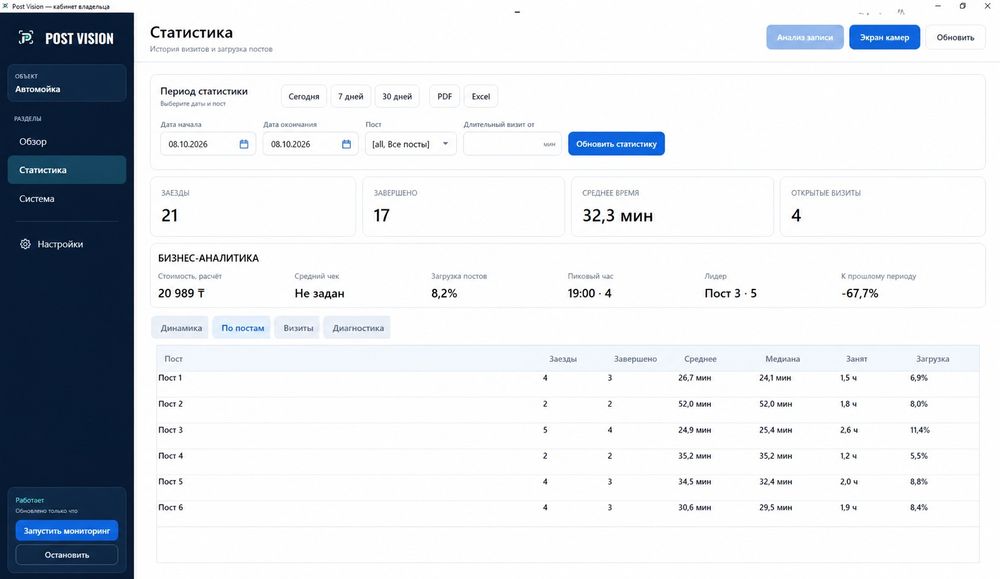Click the Остановить button
The image size is (1000, 579).
(x=67, y=555)
